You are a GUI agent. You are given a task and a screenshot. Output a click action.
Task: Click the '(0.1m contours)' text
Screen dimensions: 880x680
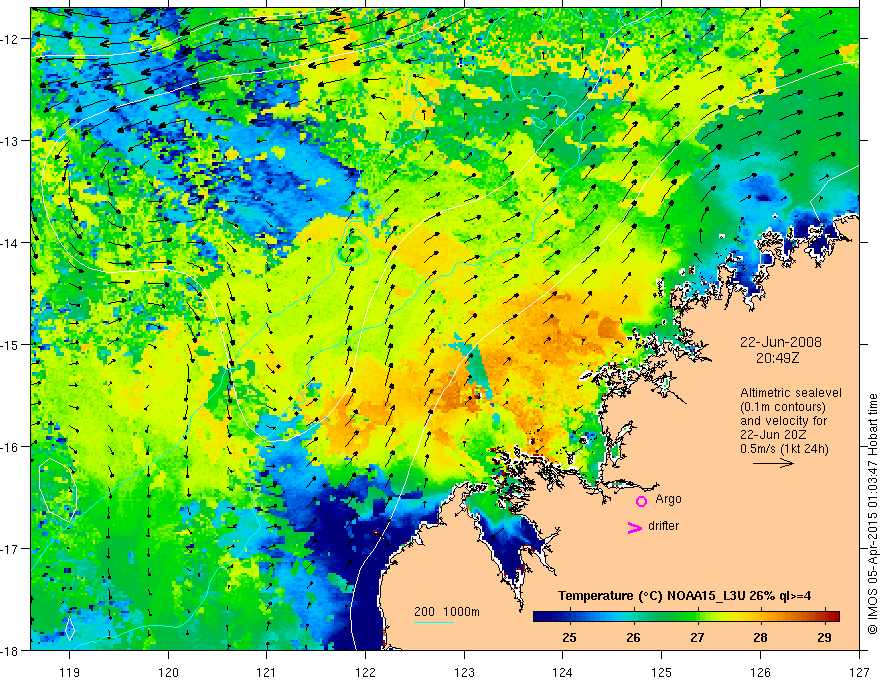coord(783,407)
